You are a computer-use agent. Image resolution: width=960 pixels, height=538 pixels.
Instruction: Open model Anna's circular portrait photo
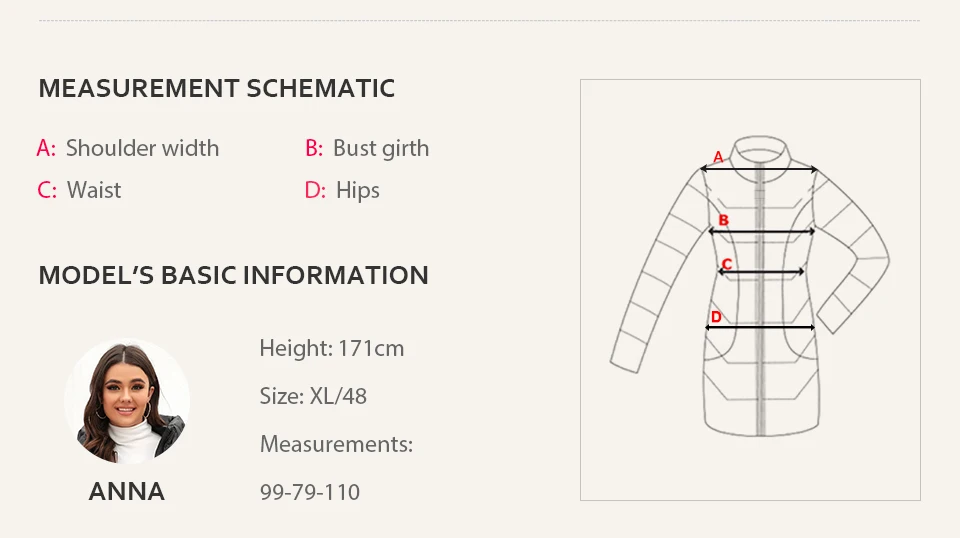127,401
